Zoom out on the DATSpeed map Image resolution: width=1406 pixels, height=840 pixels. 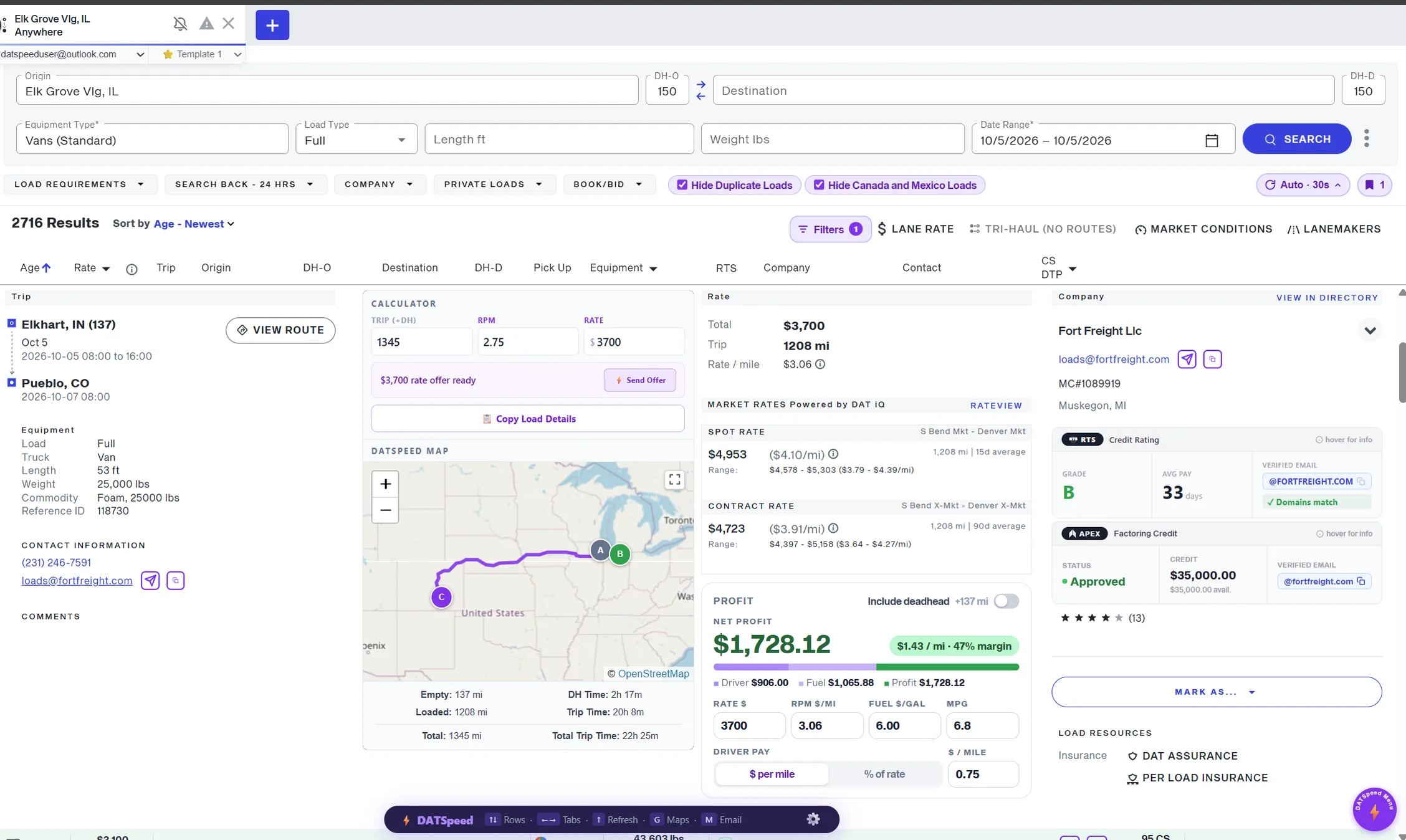(385, 510)
